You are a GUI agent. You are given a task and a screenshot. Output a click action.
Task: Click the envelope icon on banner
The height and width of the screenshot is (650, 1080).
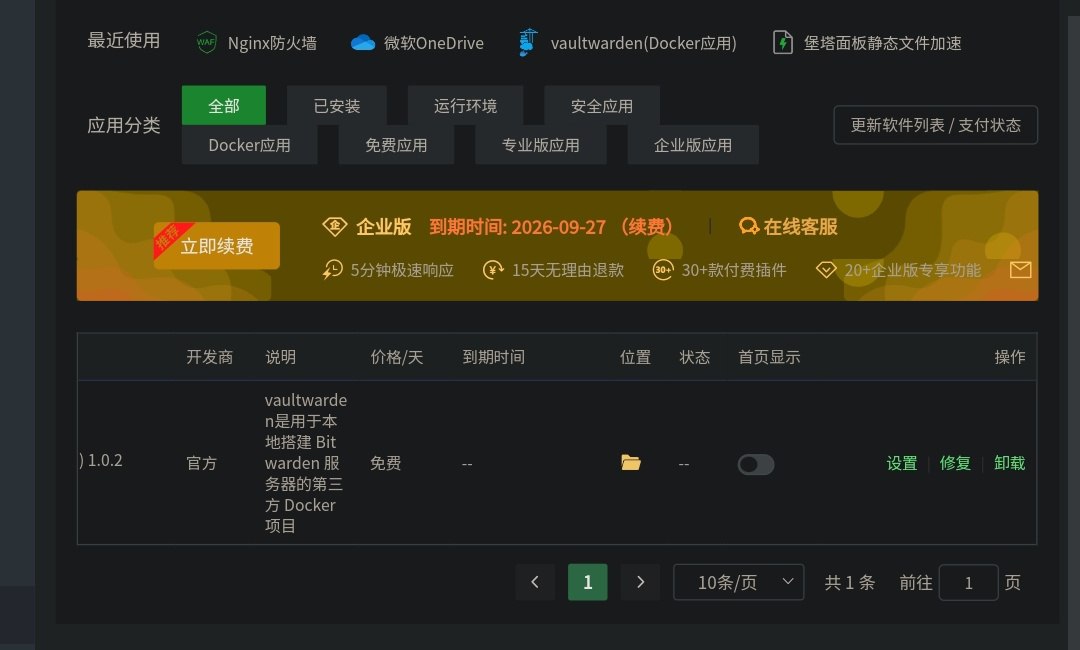coord(1020,270)
